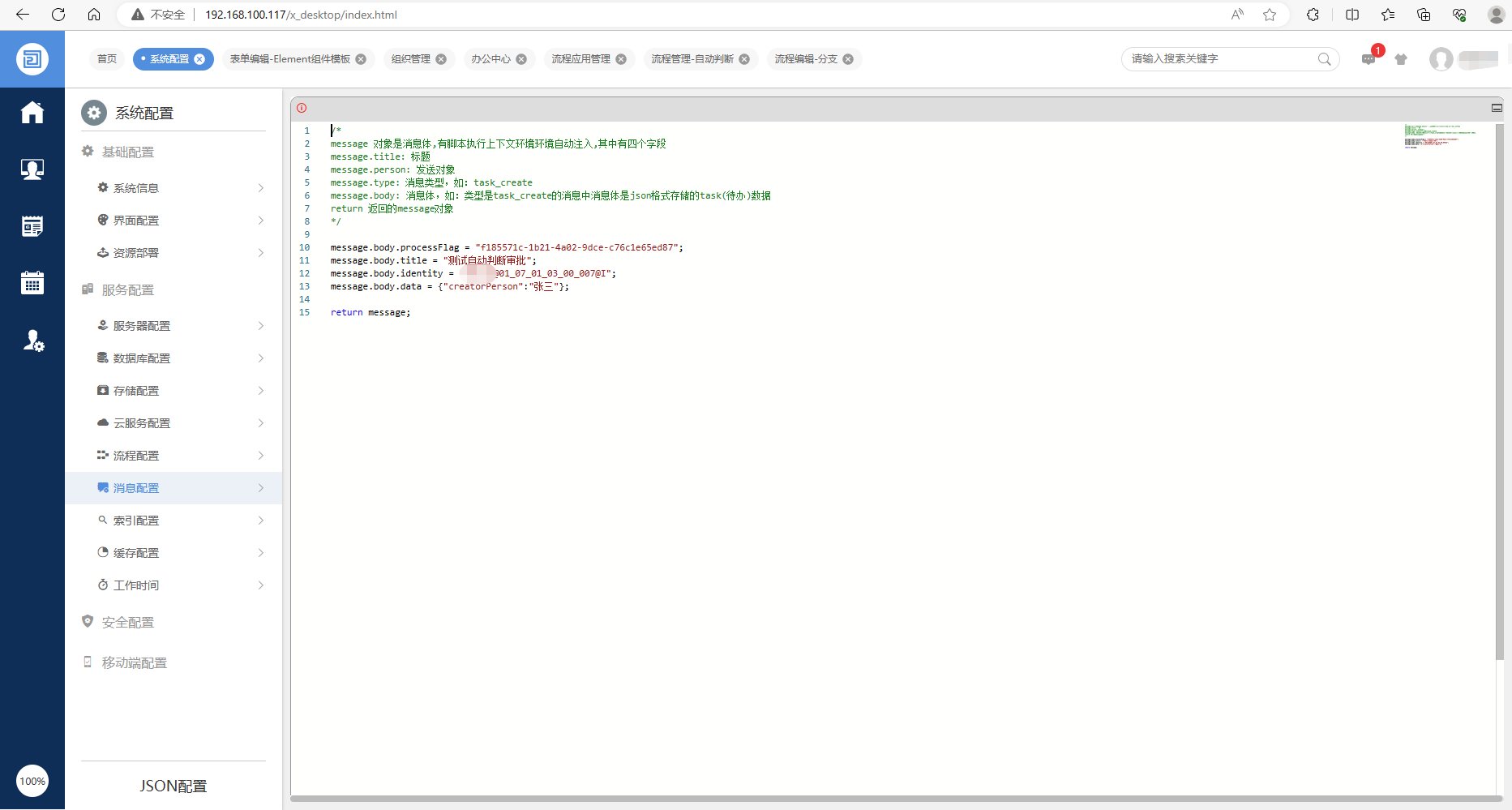Open browser collections icon
The width and height of the screenshot is (1512, 810).
[1424, 15]
